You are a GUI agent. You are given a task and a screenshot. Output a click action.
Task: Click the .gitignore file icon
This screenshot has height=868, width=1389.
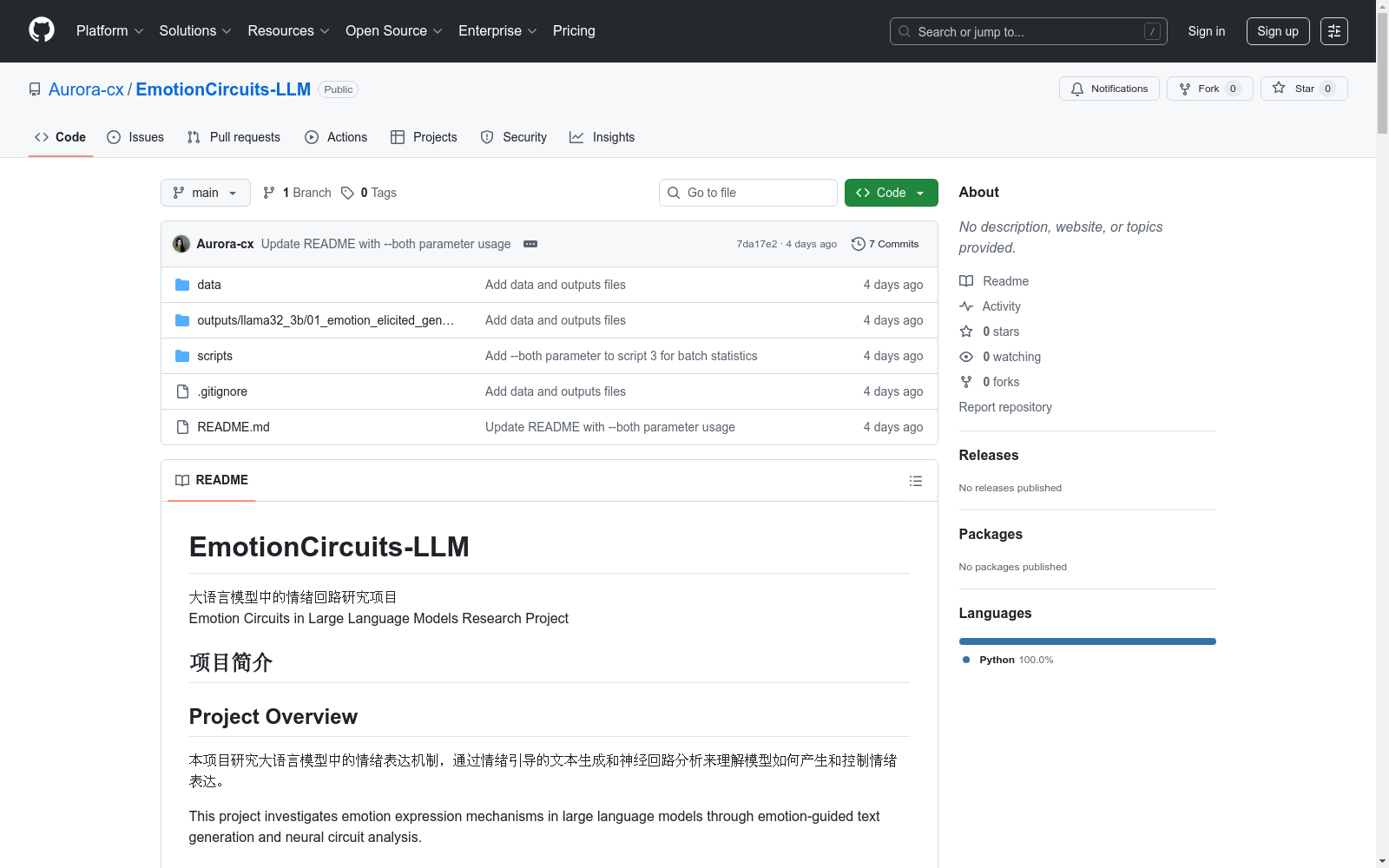[182, 391]
